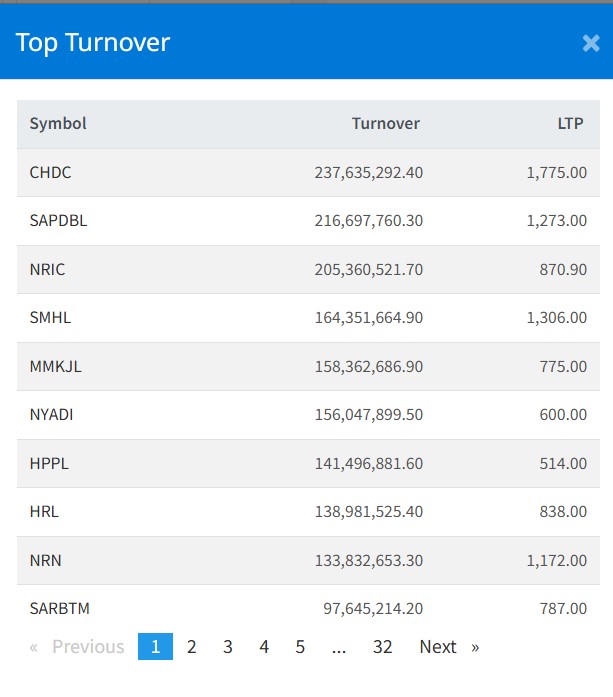The width and height of the screenshot is (613, 697).
Task: Click the HRL symbol
Action: click(x=44, y=512)
